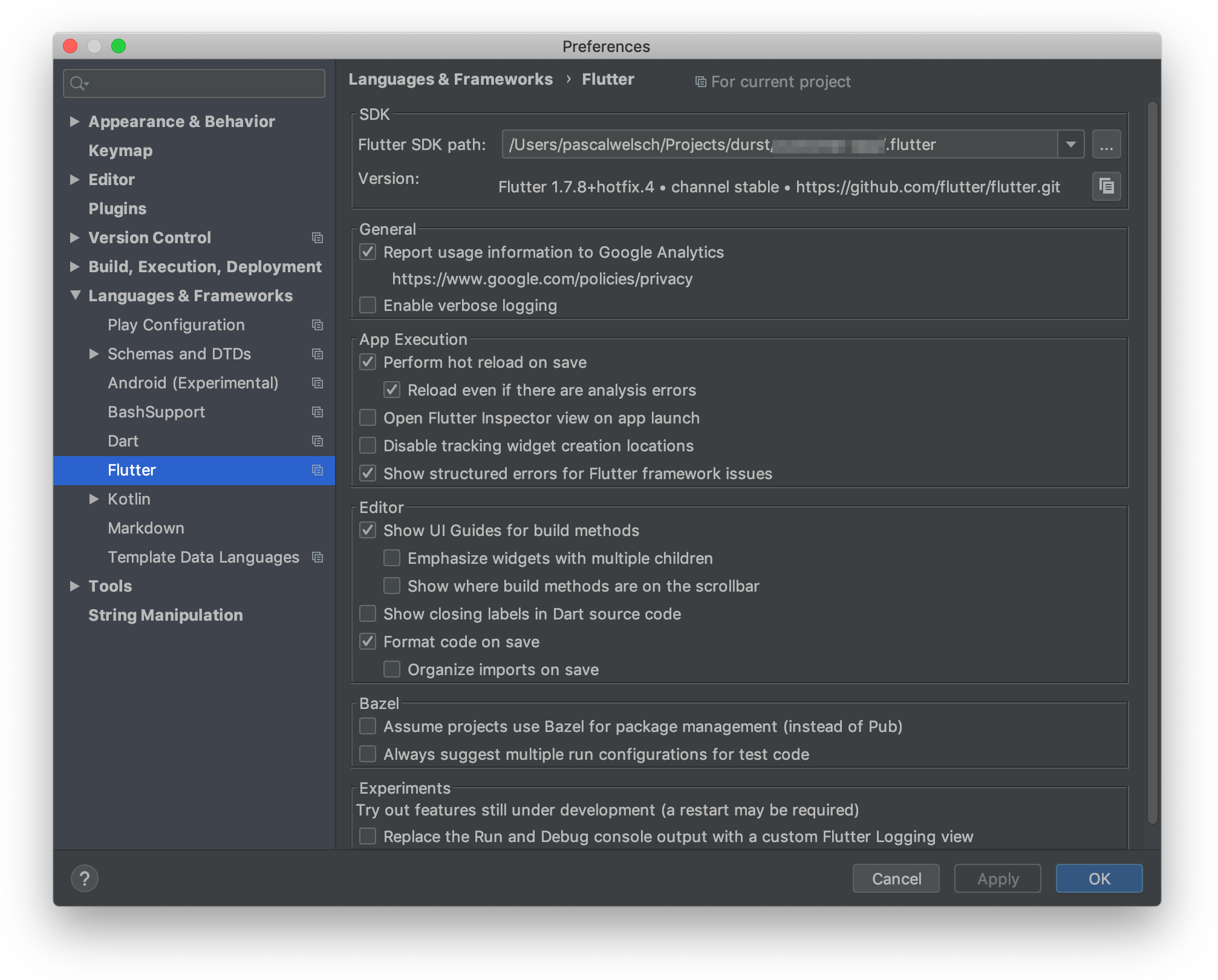Select BashSupport settings page

pos(156,412)
